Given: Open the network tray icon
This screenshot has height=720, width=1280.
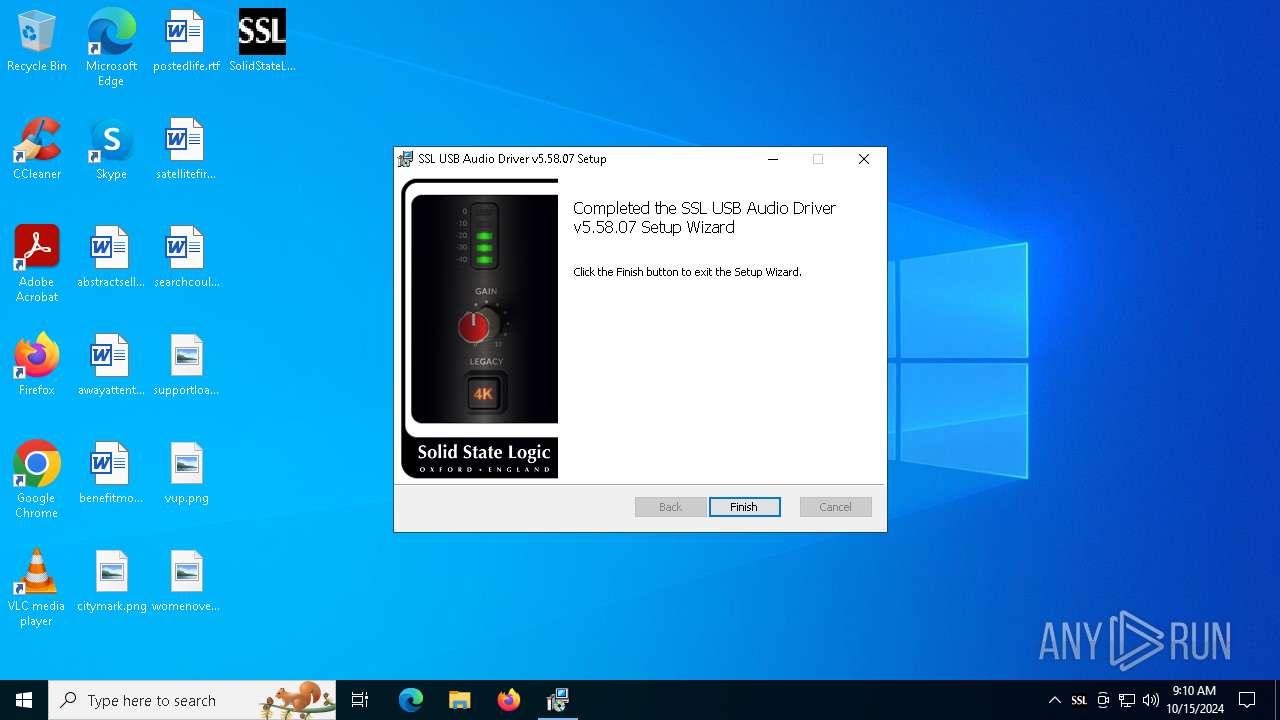Looking at the screenshot, I should coord(1127,700).
